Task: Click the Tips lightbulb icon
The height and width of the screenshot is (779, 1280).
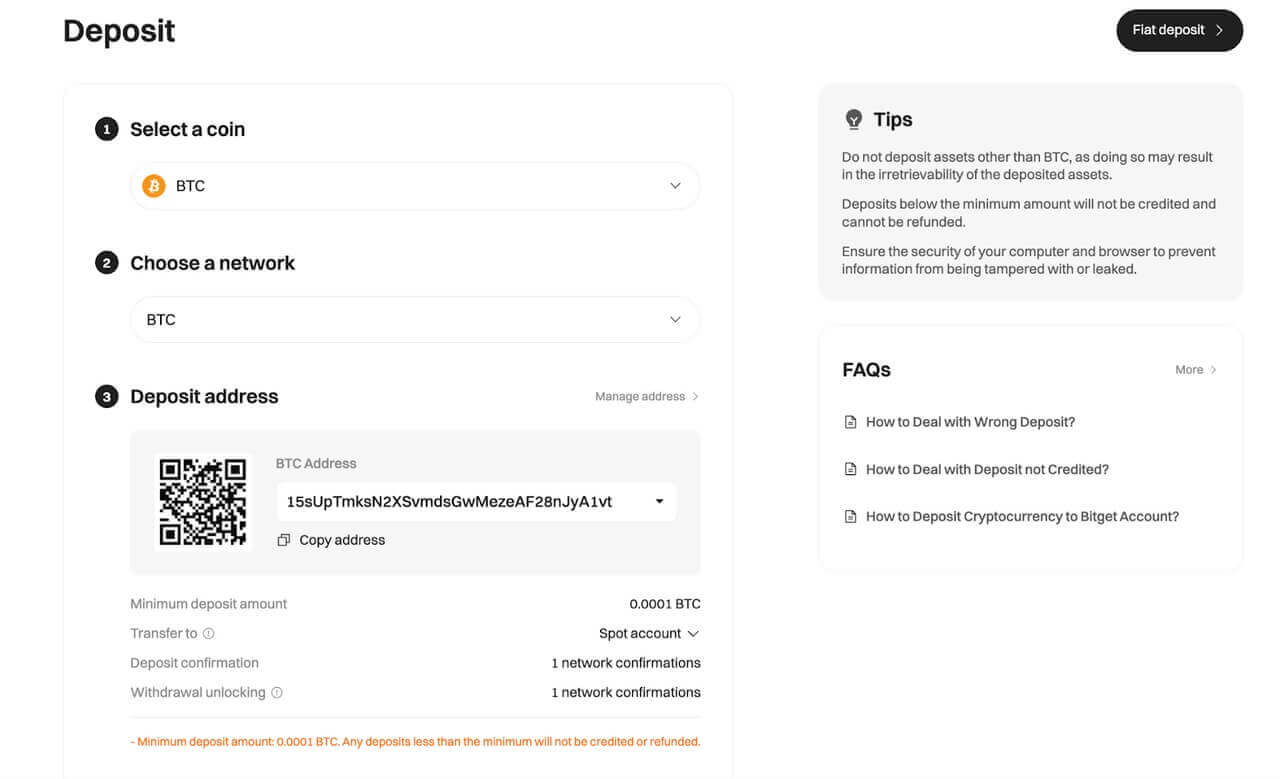Action: tap(853, 120)
